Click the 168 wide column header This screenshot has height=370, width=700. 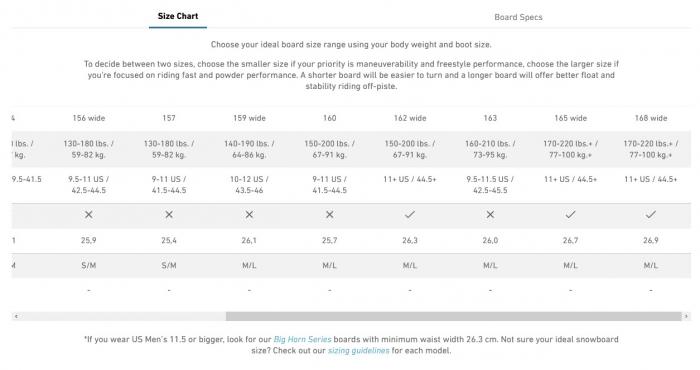pos(651,118)
